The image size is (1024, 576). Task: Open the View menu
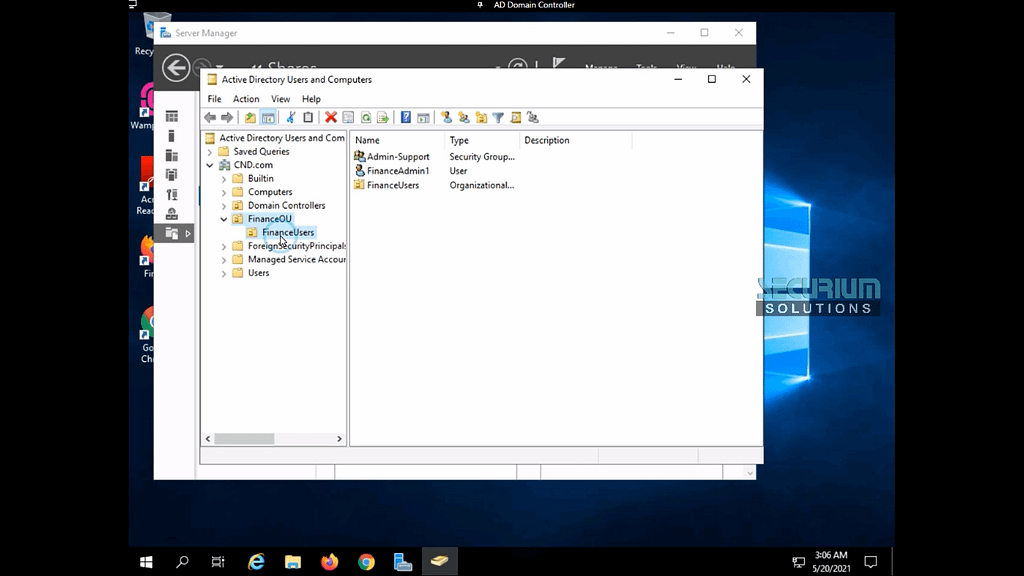[x=280, y=99]
